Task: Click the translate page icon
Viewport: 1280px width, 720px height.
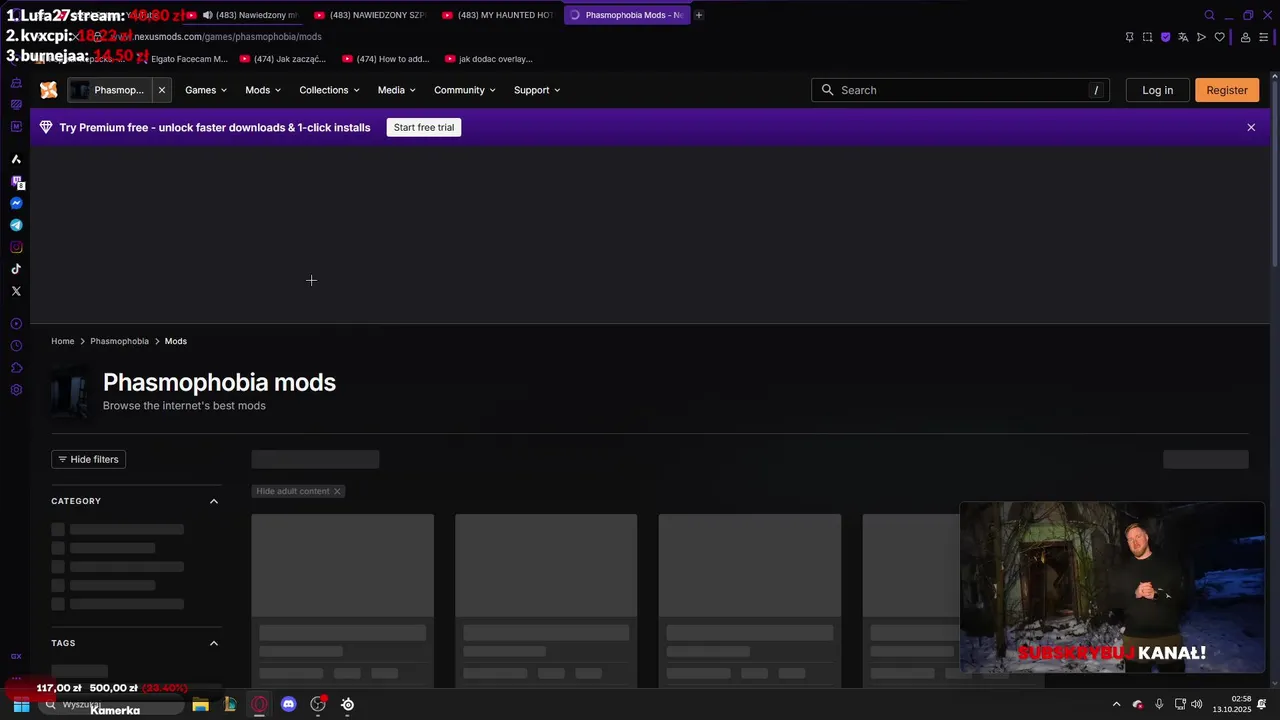Action: point(1183,37)
